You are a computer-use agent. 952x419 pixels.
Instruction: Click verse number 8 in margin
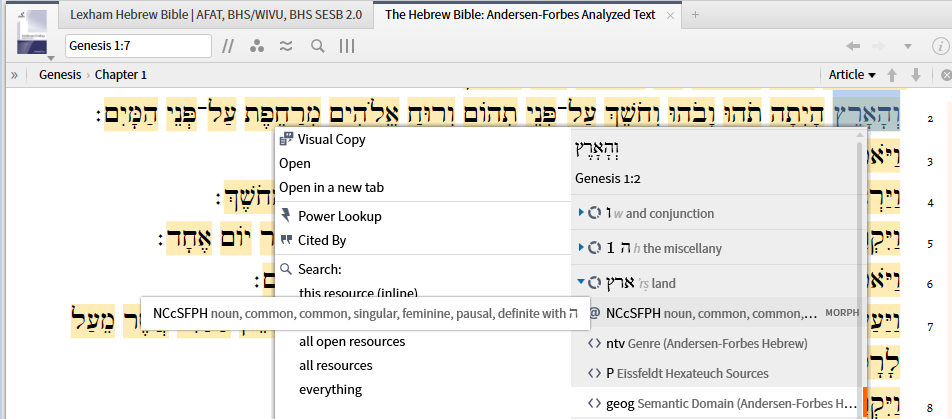[x=930, y=407]
